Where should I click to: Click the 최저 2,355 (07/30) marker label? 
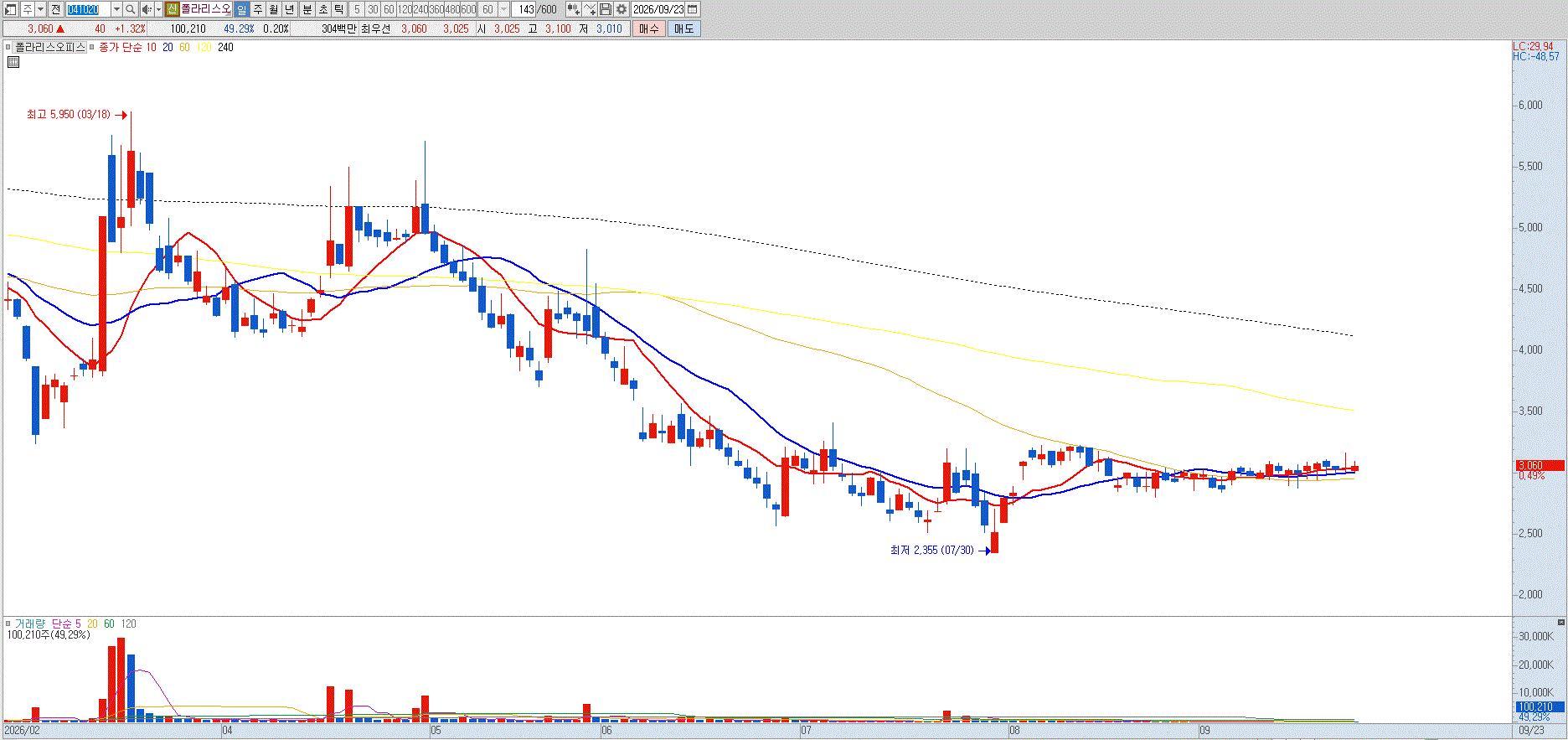[932, 551]
